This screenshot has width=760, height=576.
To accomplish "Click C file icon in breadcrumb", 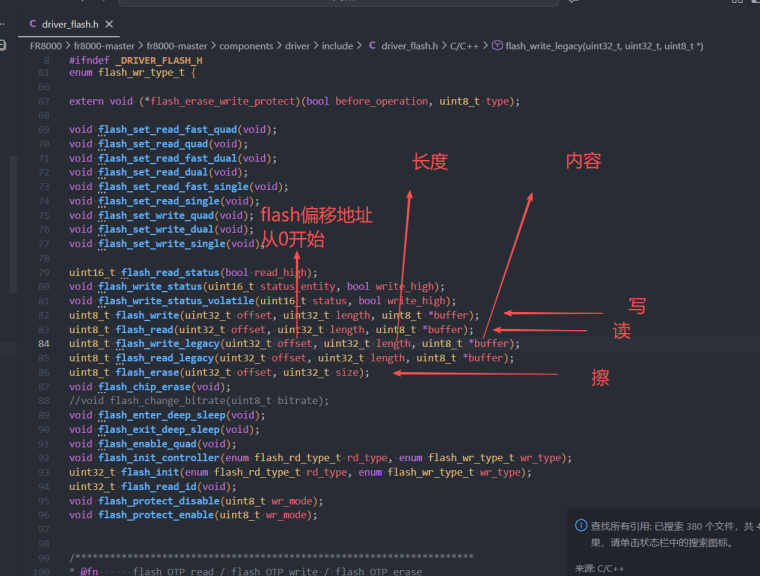I will point(372,46).
